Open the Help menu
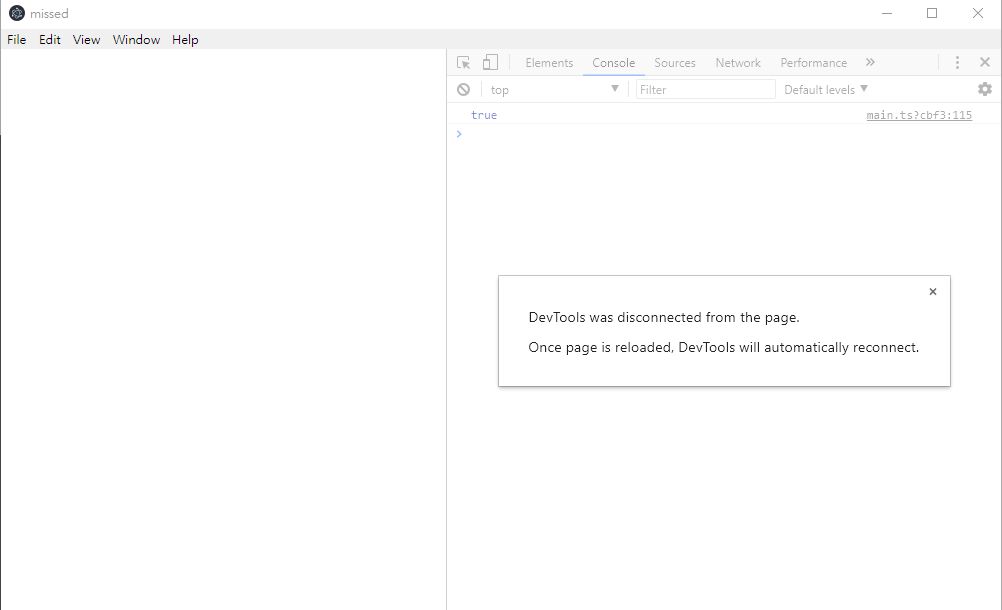Viewport: 1002px width, 610px height. 185,40
